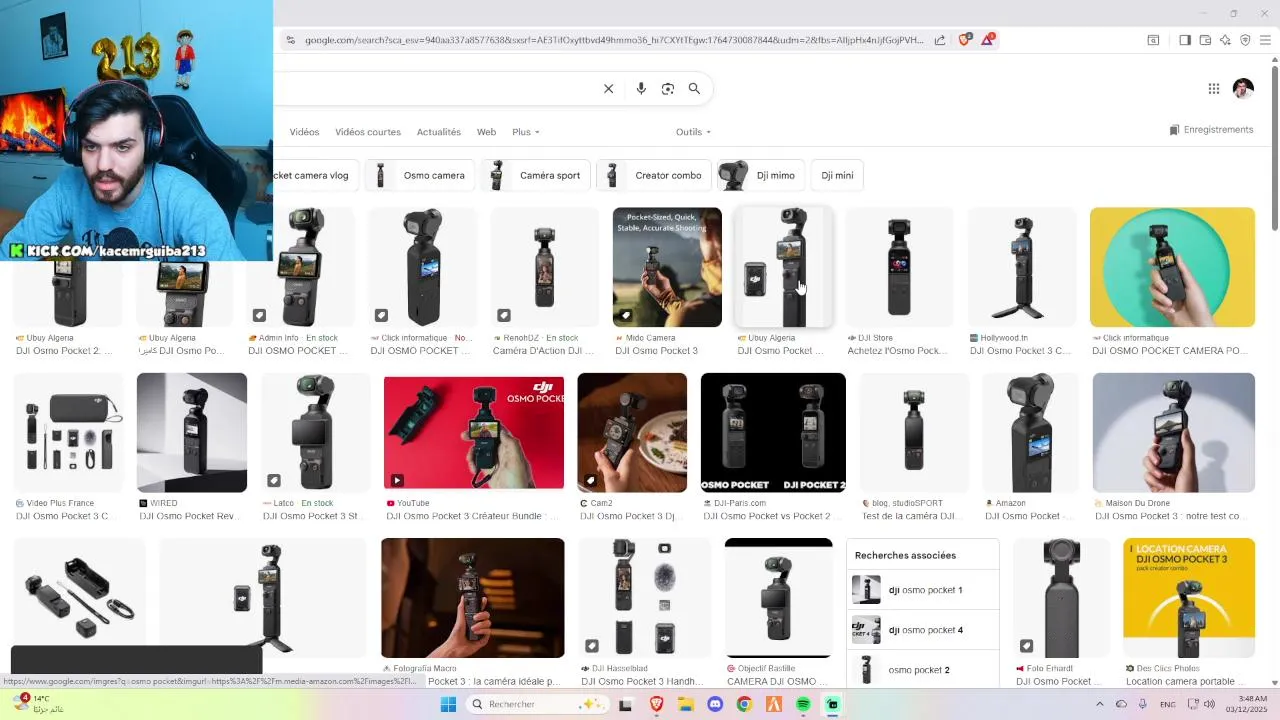Select related search osmo pocket 2

922,670
